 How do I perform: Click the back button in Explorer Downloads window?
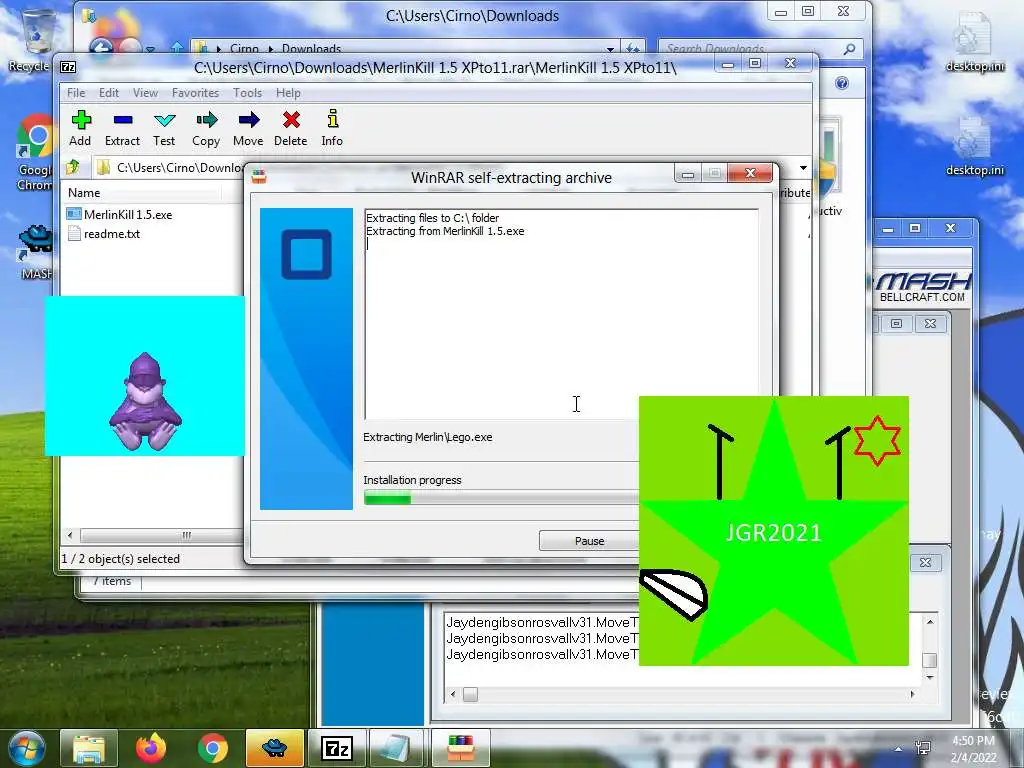click(x=101, y=48)
